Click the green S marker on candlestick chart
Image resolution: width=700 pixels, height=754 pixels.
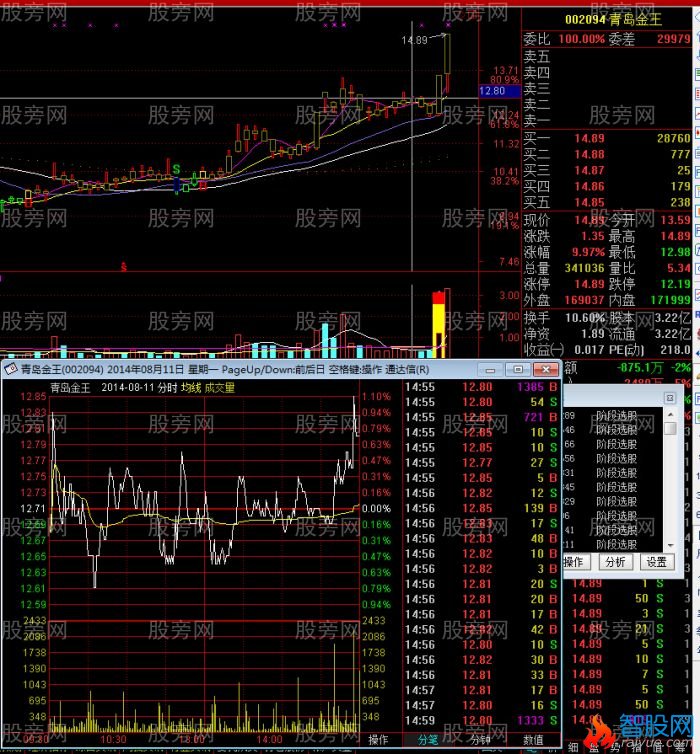coord(176,169)
